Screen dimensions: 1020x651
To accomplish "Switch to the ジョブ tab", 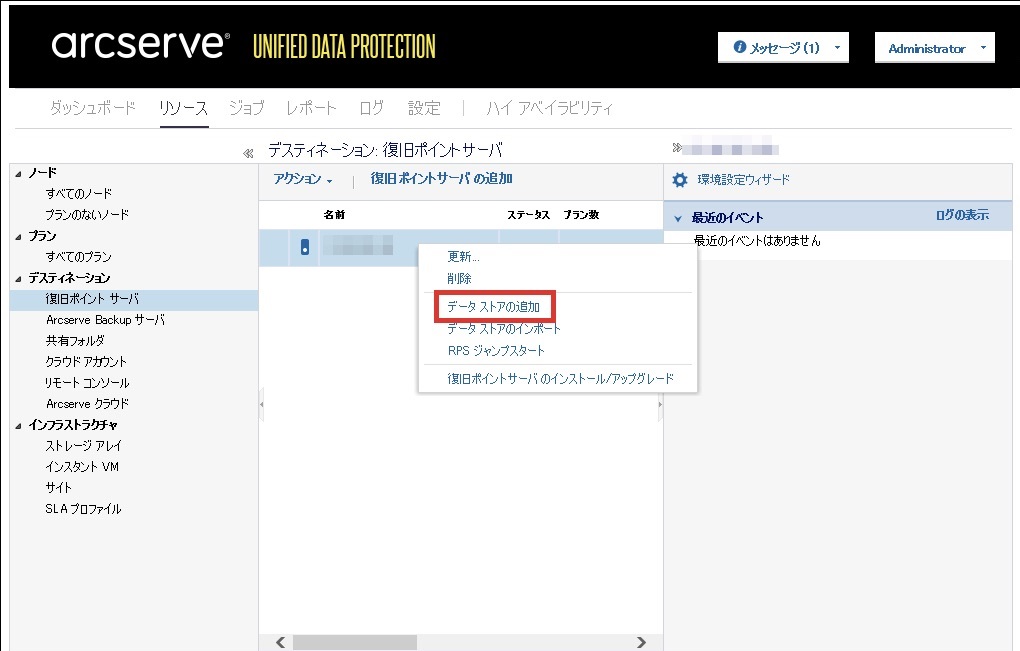I will tap(247, 108).
